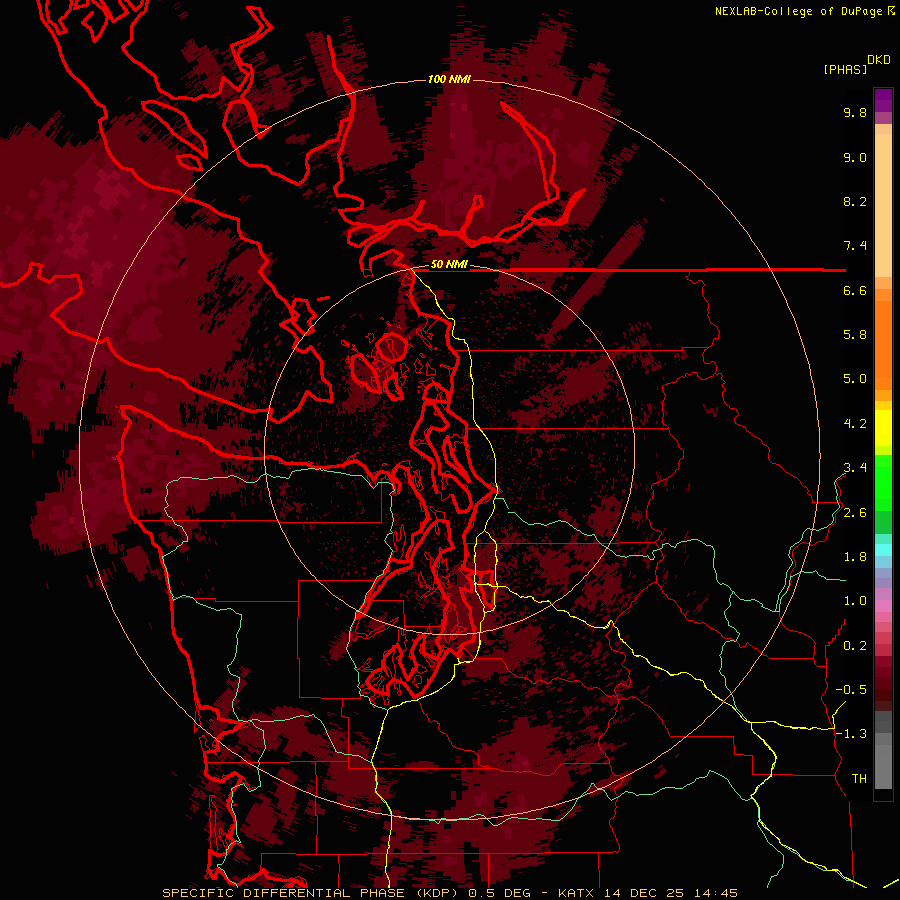Click the 3.4 legend value
Image resolution: width=900 pixels, height=900 pixels.
point(855,468)
